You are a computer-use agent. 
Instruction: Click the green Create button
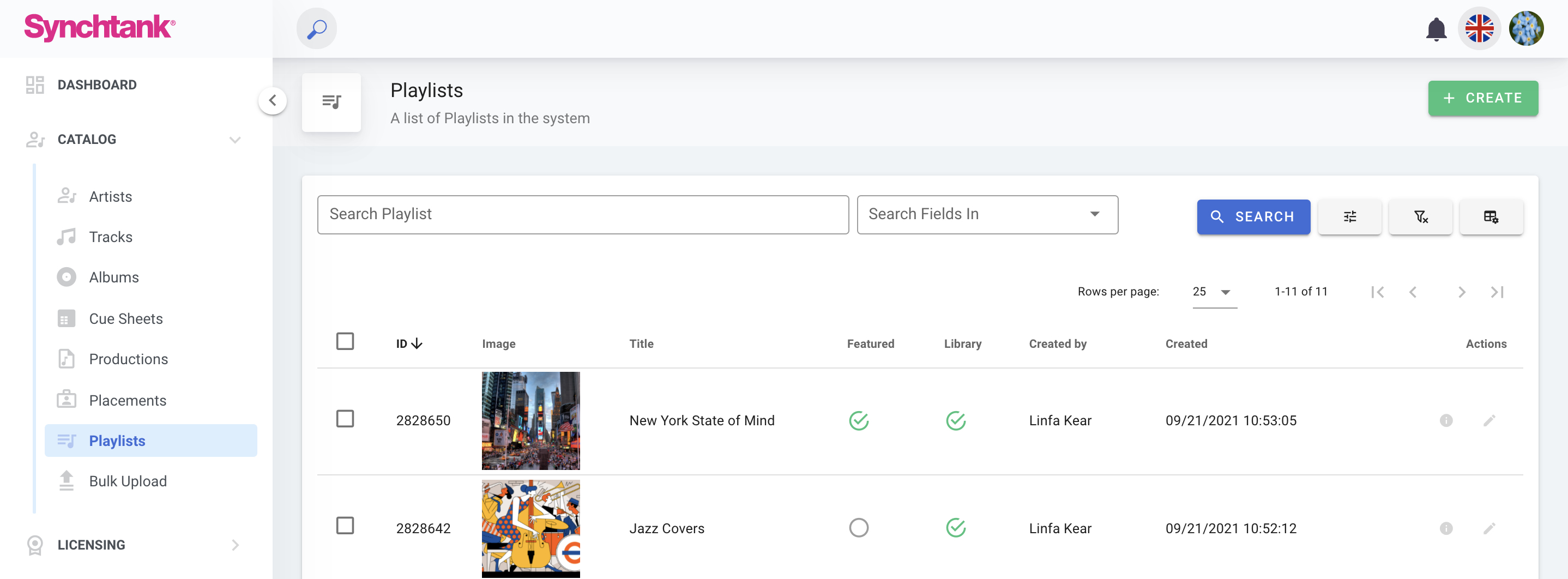[1482, 98]
